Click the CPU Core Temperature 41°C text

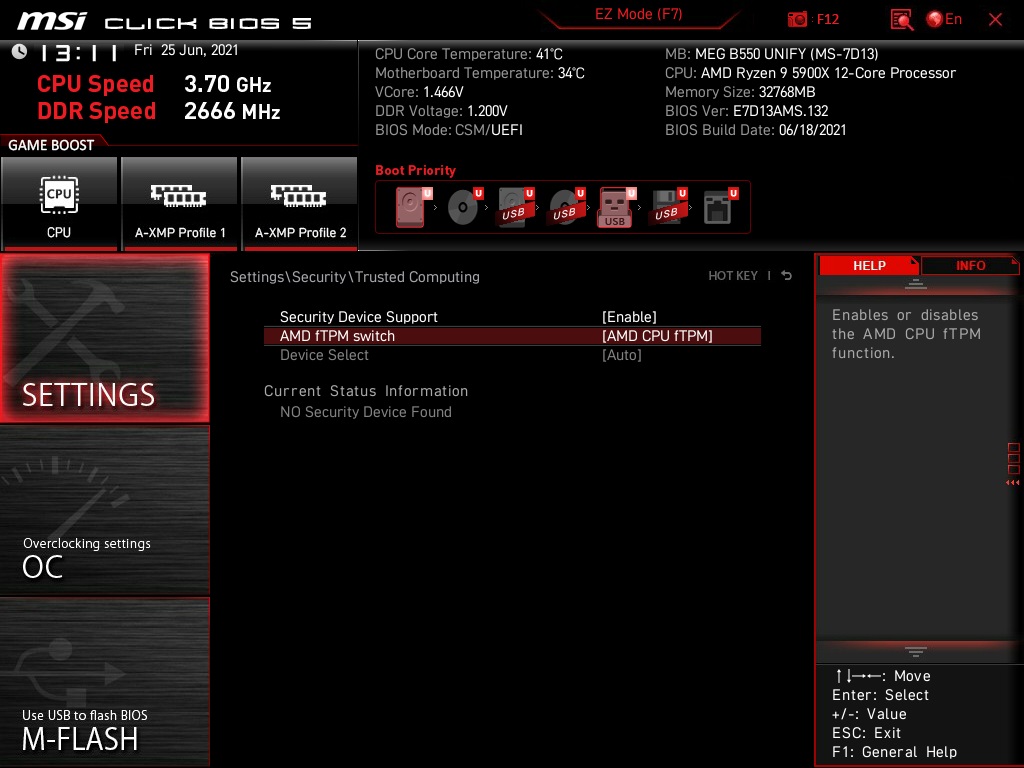coord(469,54)
